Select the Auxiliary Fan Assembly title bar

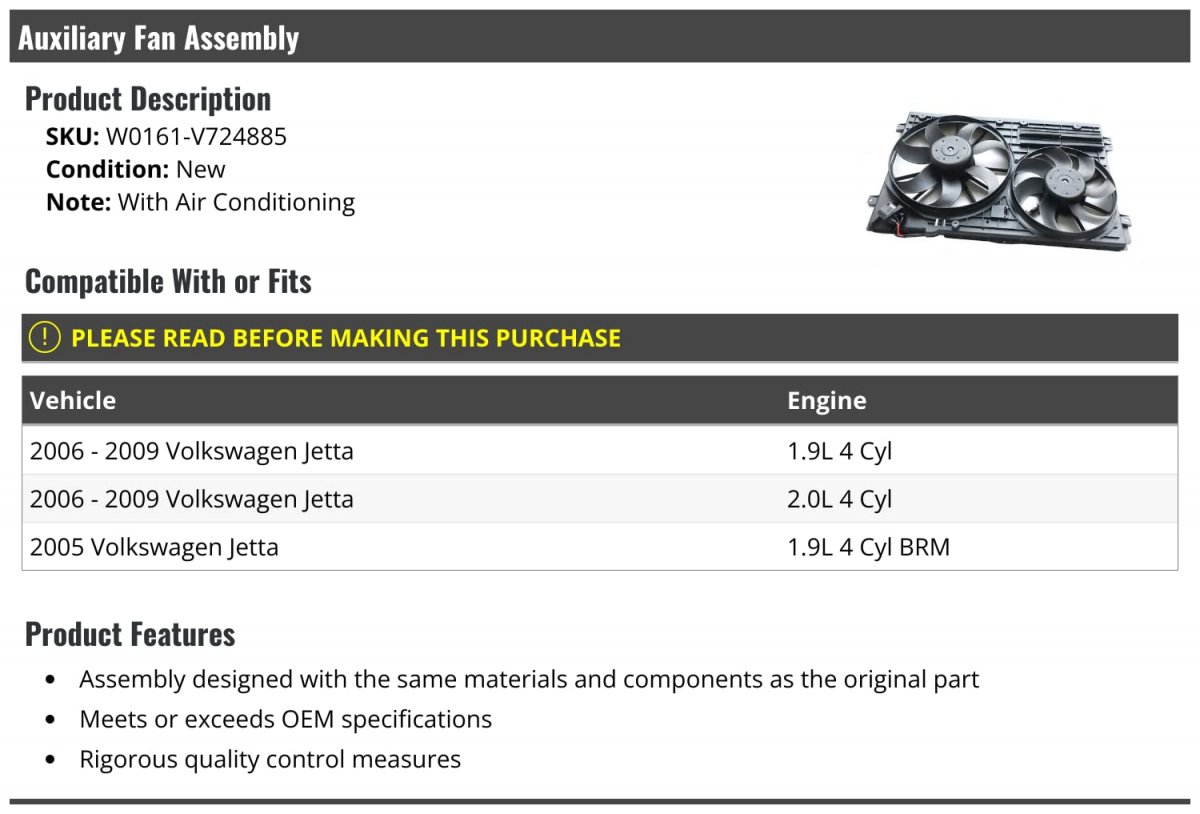[599, 37]
